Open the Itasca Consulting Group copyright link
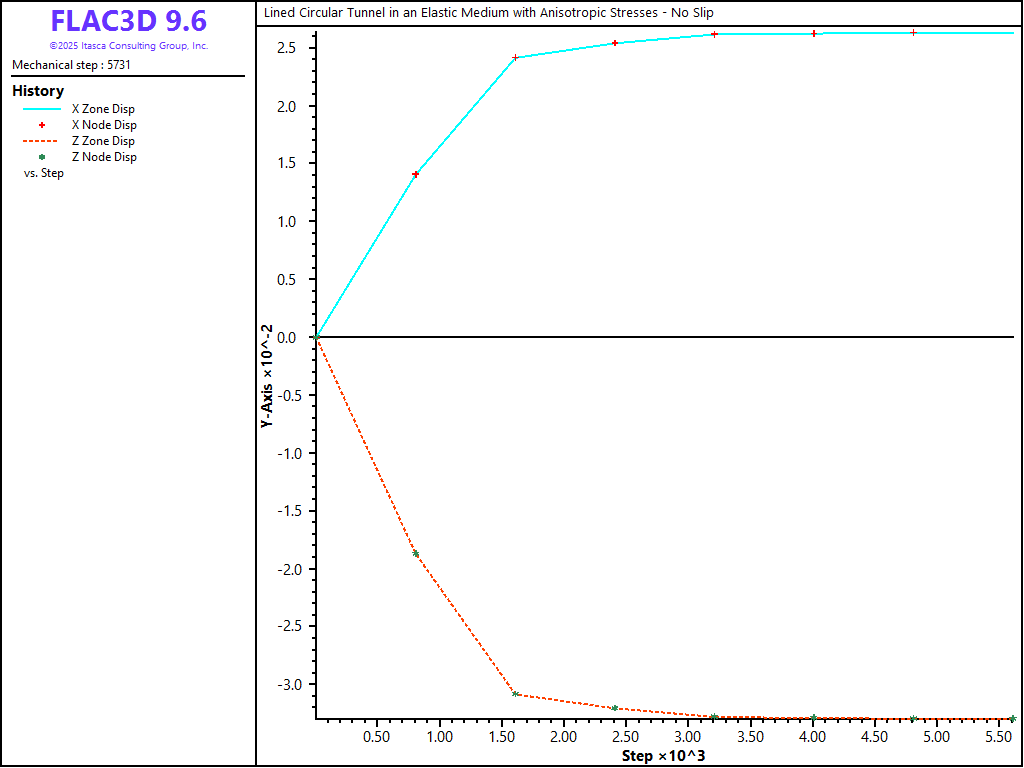The height and width of the screenshot is (768, 1024). point(128,46)
